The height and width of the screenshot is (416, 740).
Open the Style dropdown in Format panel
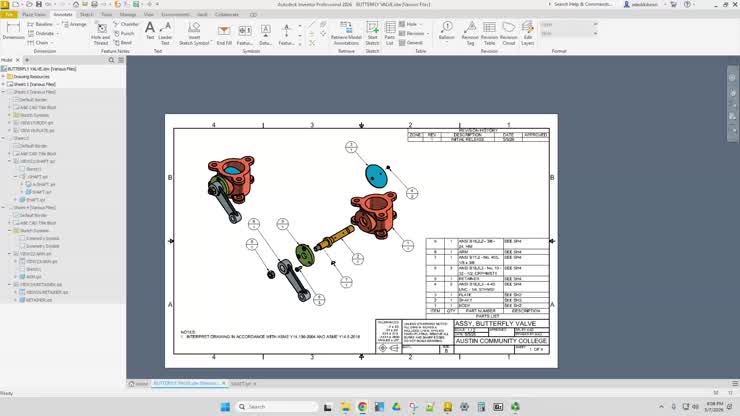coord(596,34)
